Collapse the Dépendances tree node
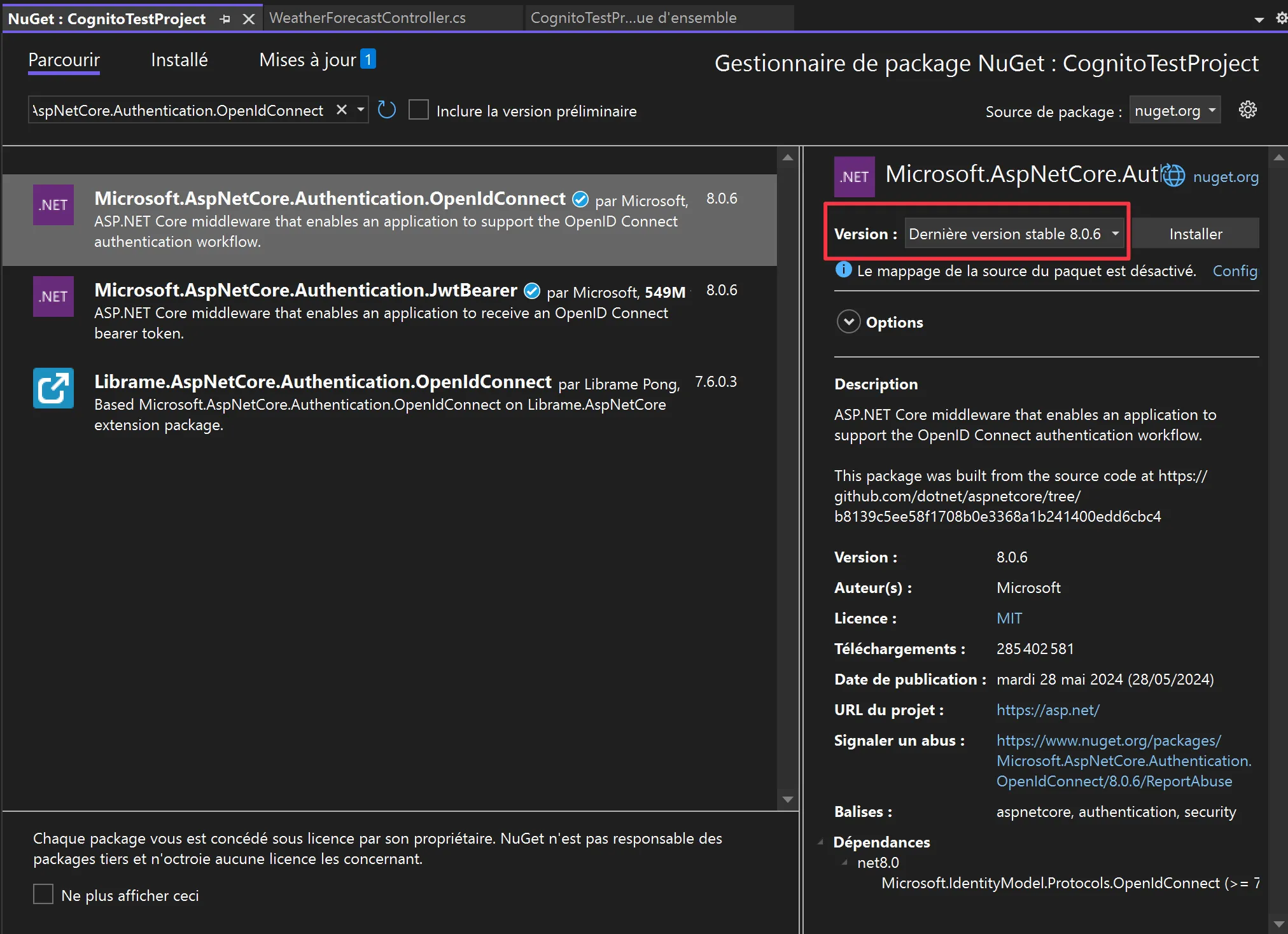 pos(821,842)
